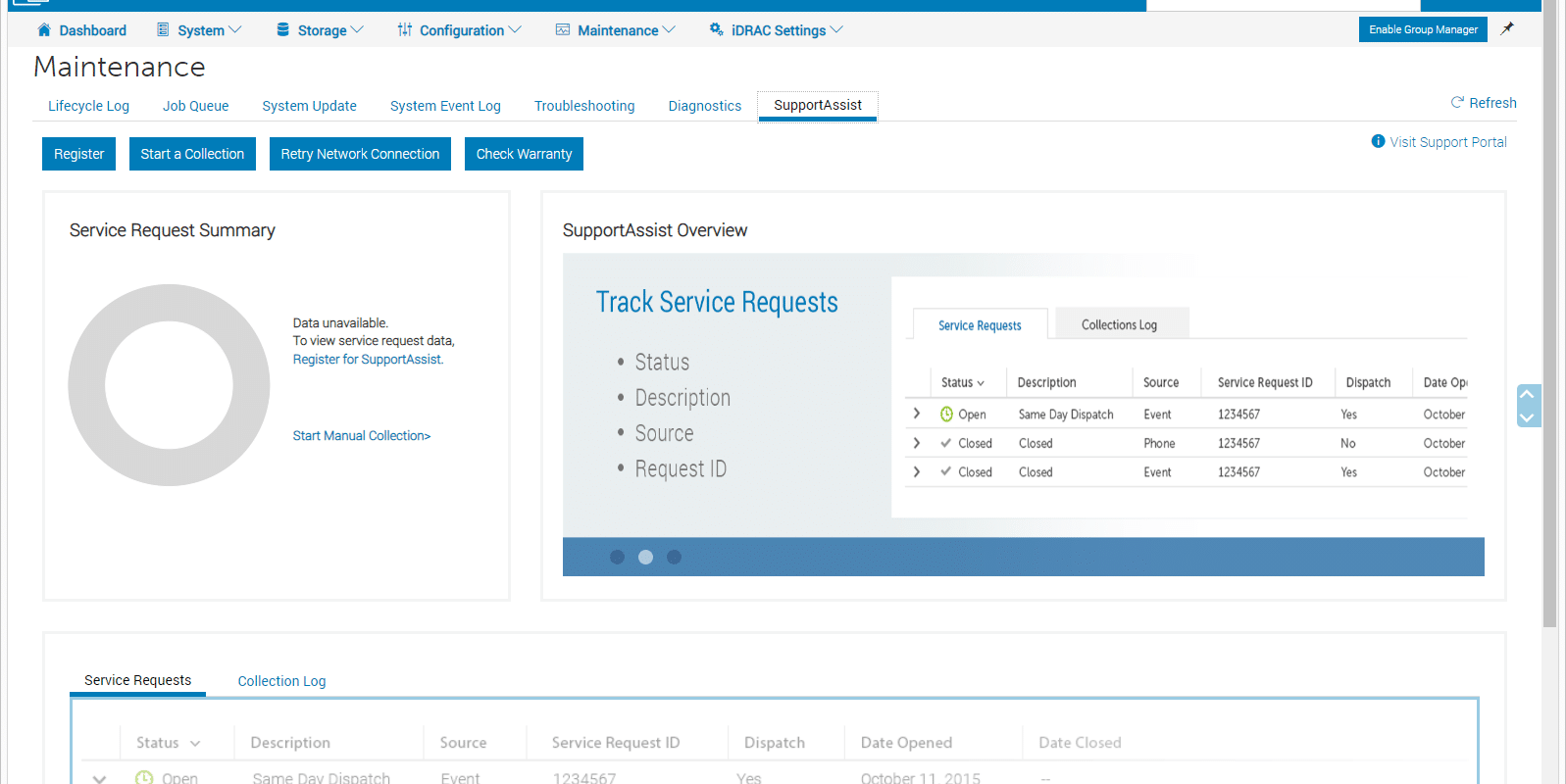This screenshot has width=1566, height=784.
Task: Click the info icon beside Visit Support Portal
Action: 1378,141
